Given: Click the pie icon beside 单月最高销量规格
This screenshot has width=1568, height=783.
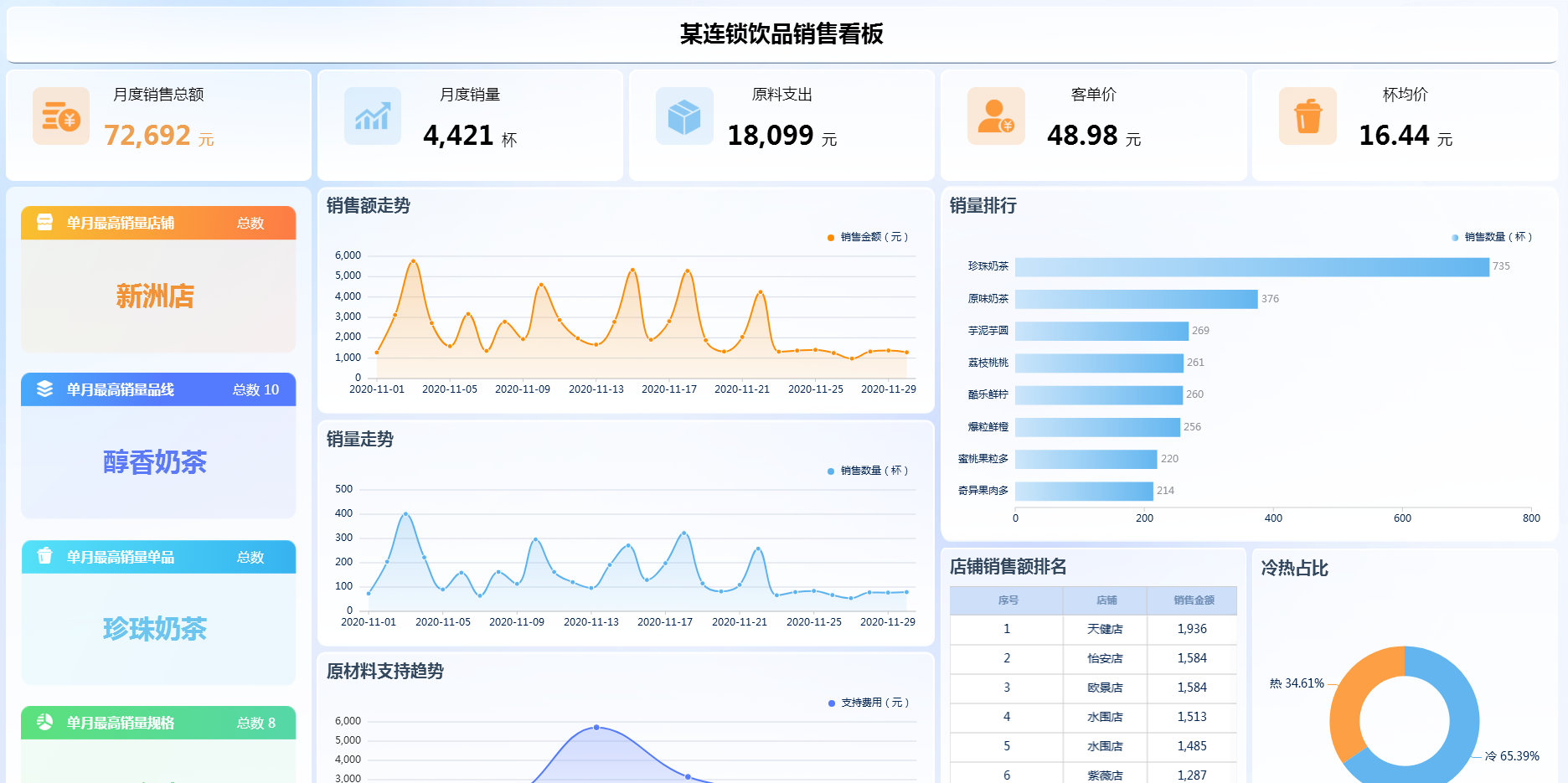Looking at the screenshot, I should pos(45,723).
